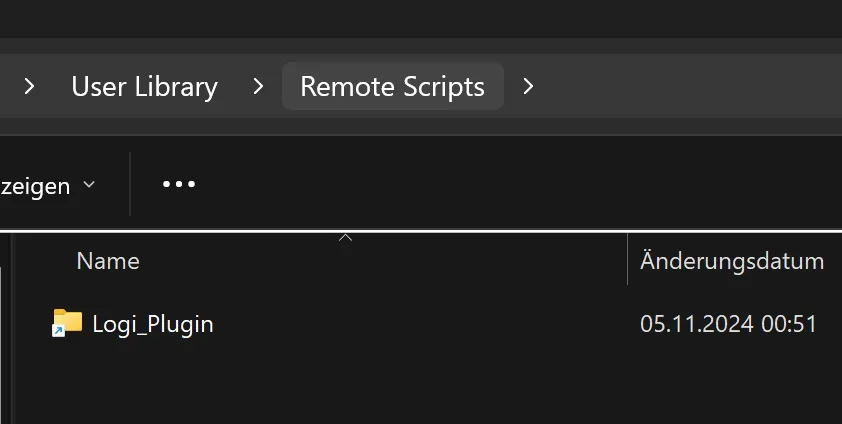Sort by the Änderungsdatum column header
Screen dimensions: 842x424
[x=732, y=262]
